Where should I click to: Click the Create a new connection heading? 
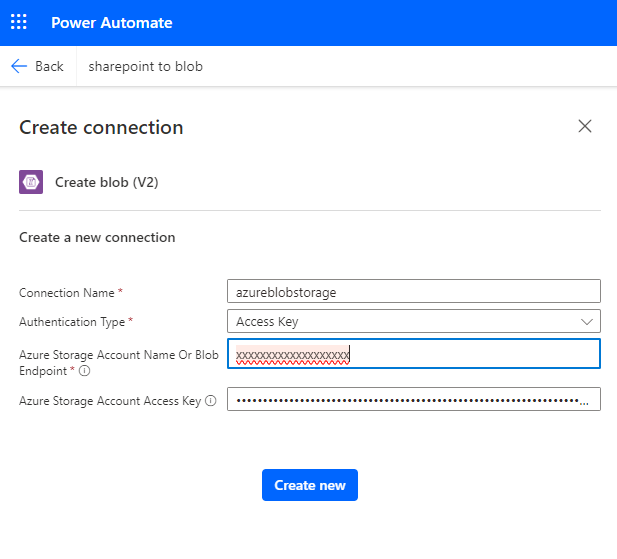coord(97,237)
